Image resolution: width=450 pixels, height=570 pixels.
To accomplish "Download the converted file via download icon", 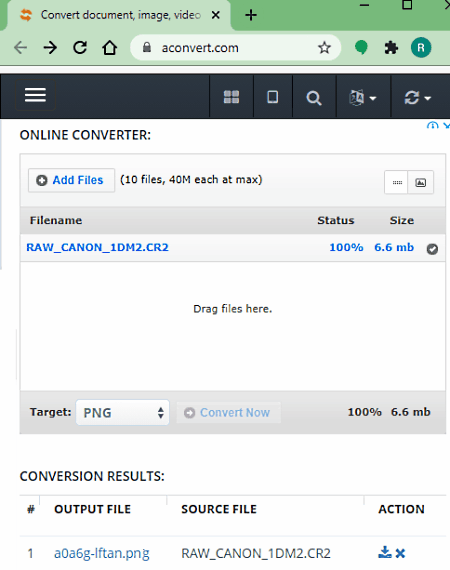I will point(385,553).
